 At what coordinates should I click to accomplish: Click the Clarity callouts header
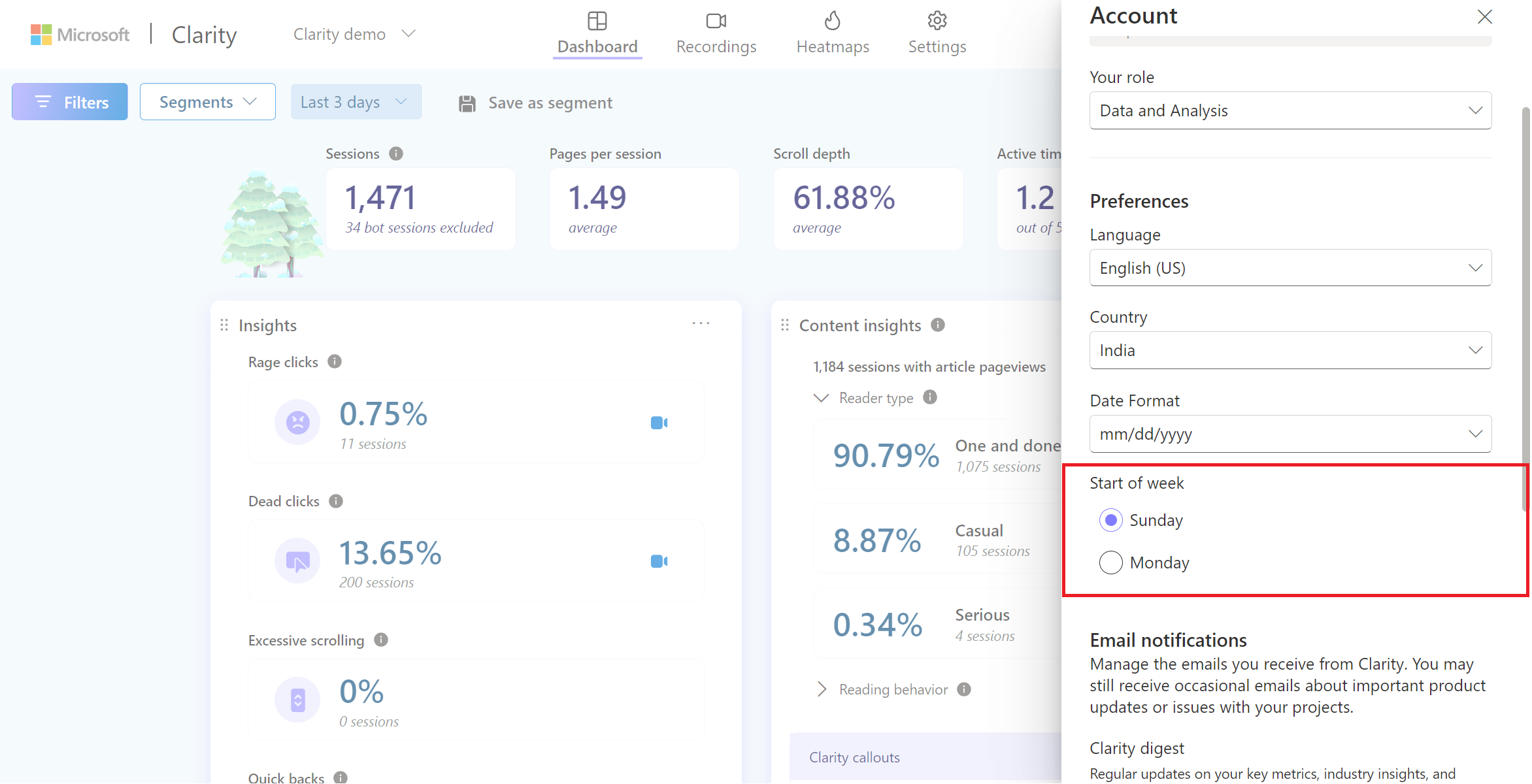(x=925, y=757)
